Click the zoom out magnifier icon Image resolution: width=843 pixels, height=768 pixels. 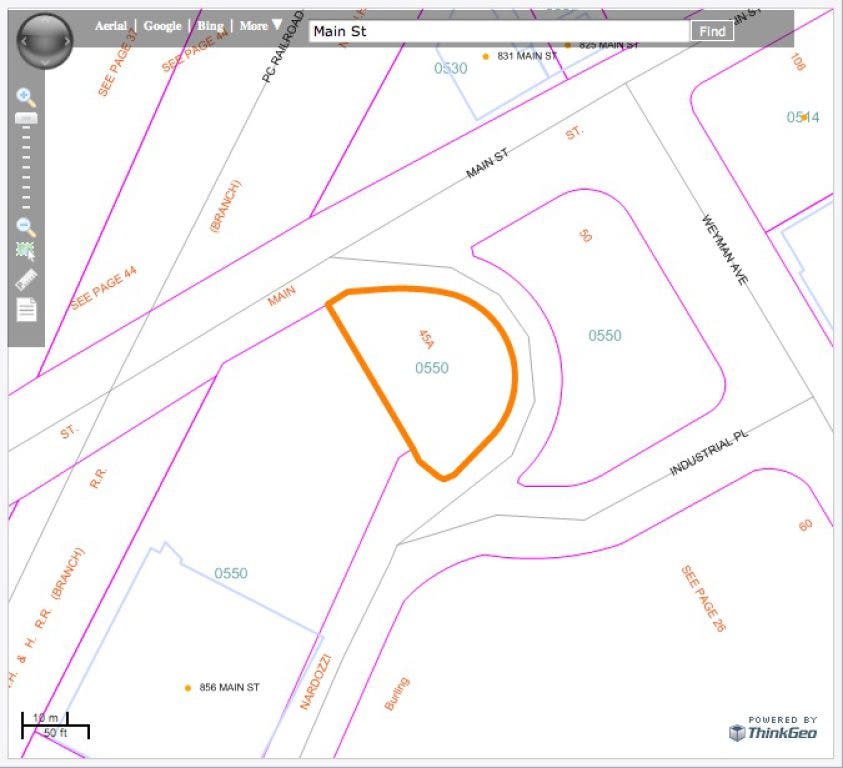[26, 227]
